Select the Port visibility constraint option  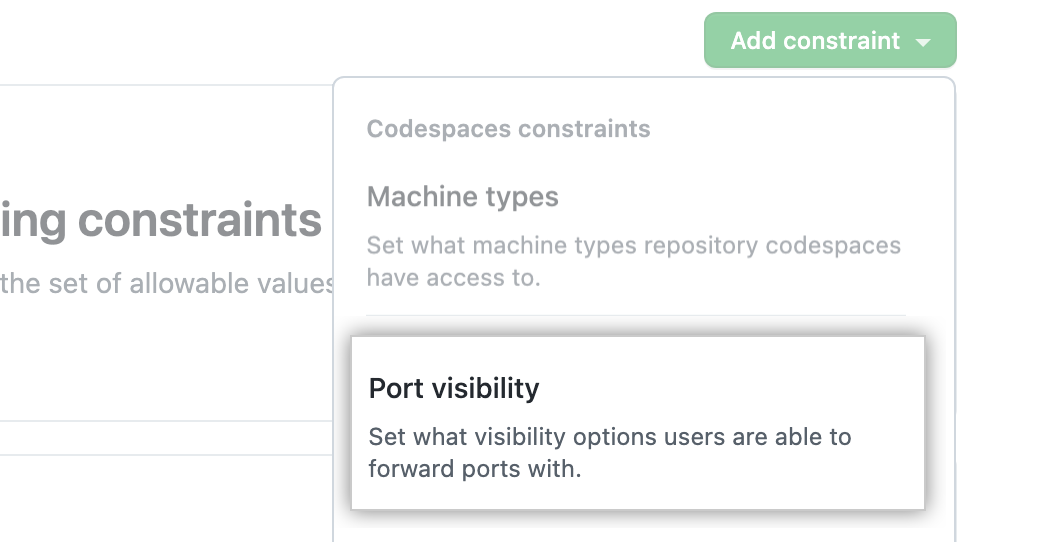(638, 423)
